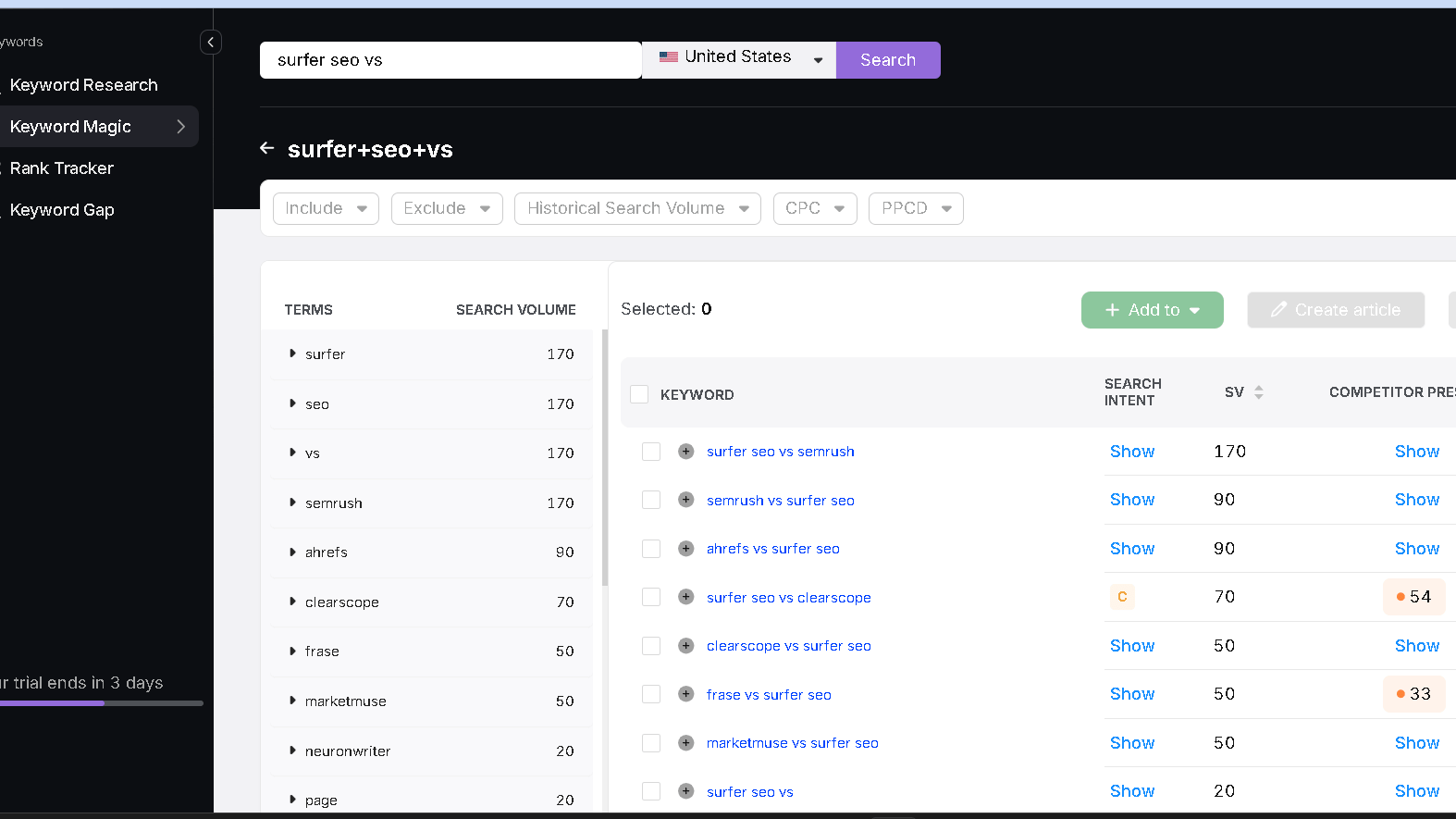Screen dimensions: 1456x819
Task: Click the 54 competitor score badge
Action: [x=1413, y=597]
